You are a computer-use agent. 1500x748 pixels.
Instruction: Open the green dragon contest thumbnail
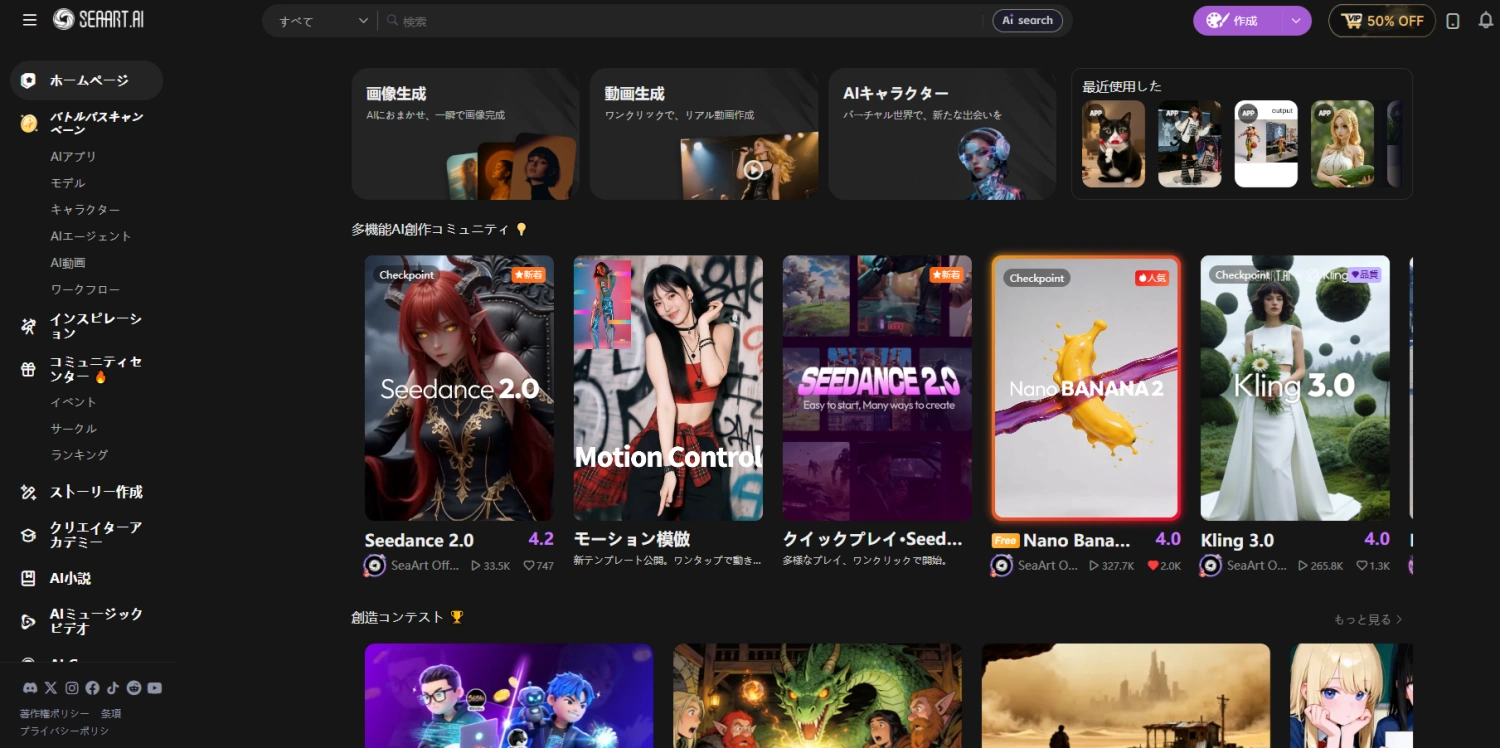click(817, 696)
